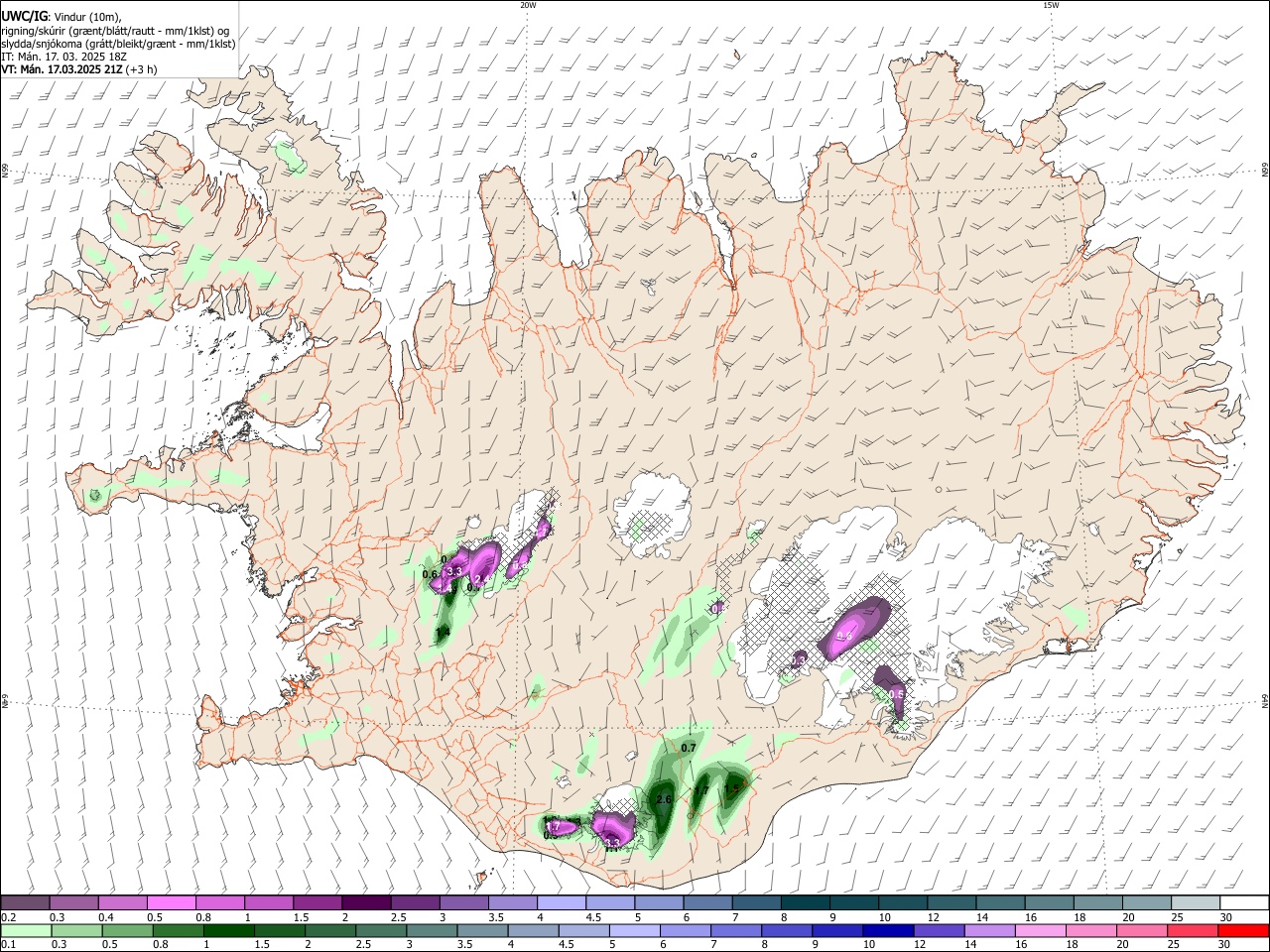Click the '20W' longitude label at top

pos(528,5)
